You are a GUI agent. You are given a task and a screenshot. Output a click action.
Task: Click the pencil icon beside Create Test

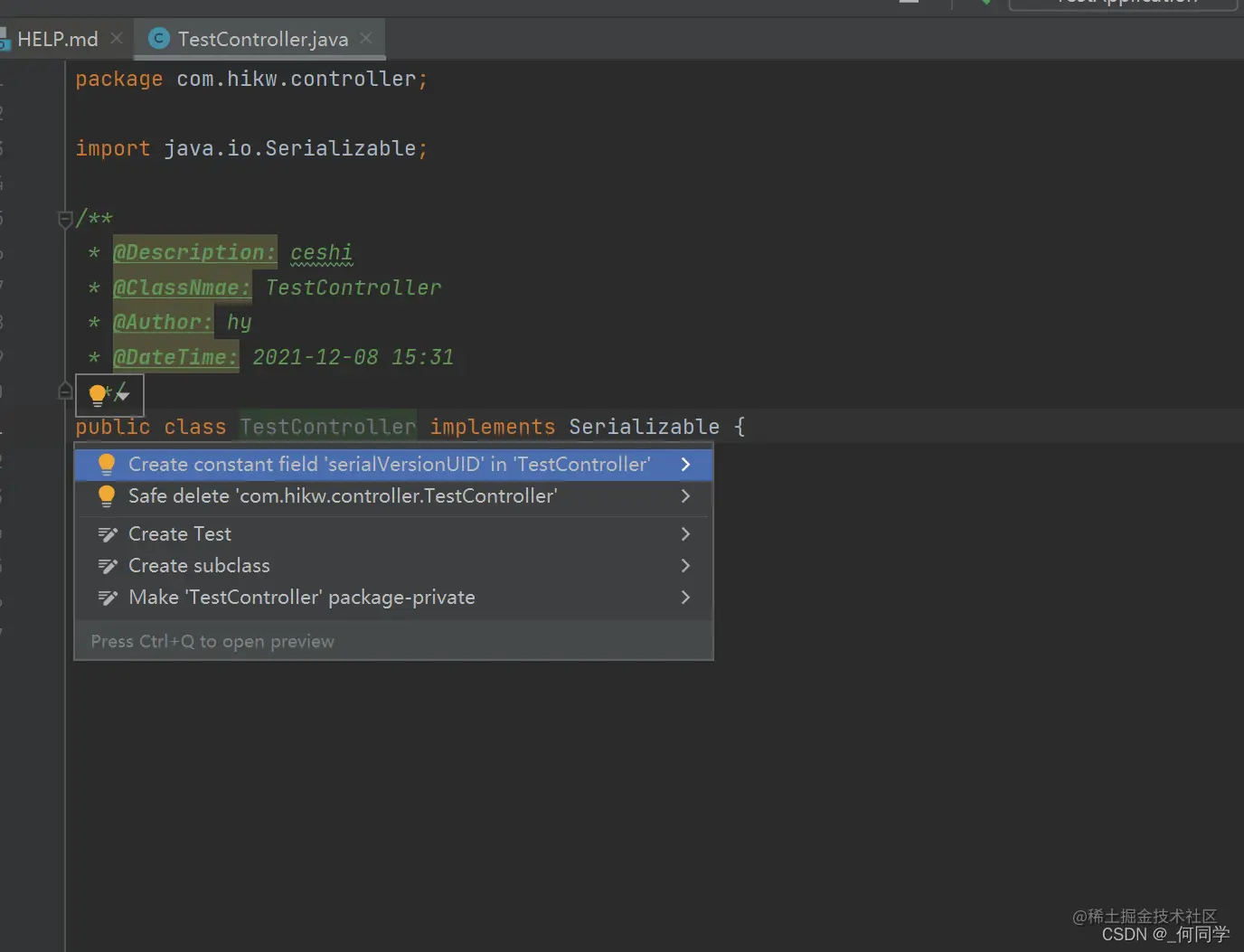point(108,534)
